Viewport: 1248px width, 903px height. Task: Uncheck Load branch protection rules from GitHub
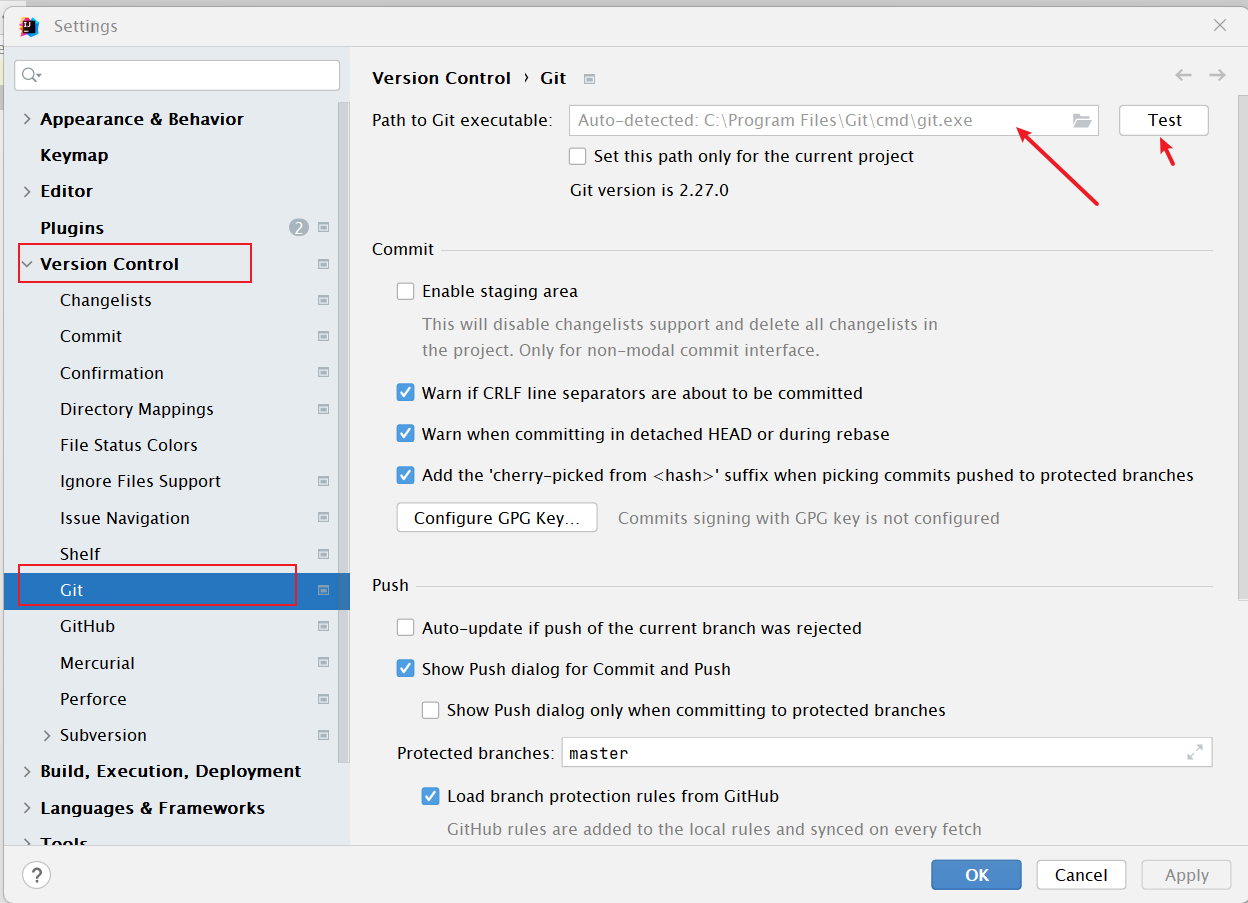[x=430, y=796]
